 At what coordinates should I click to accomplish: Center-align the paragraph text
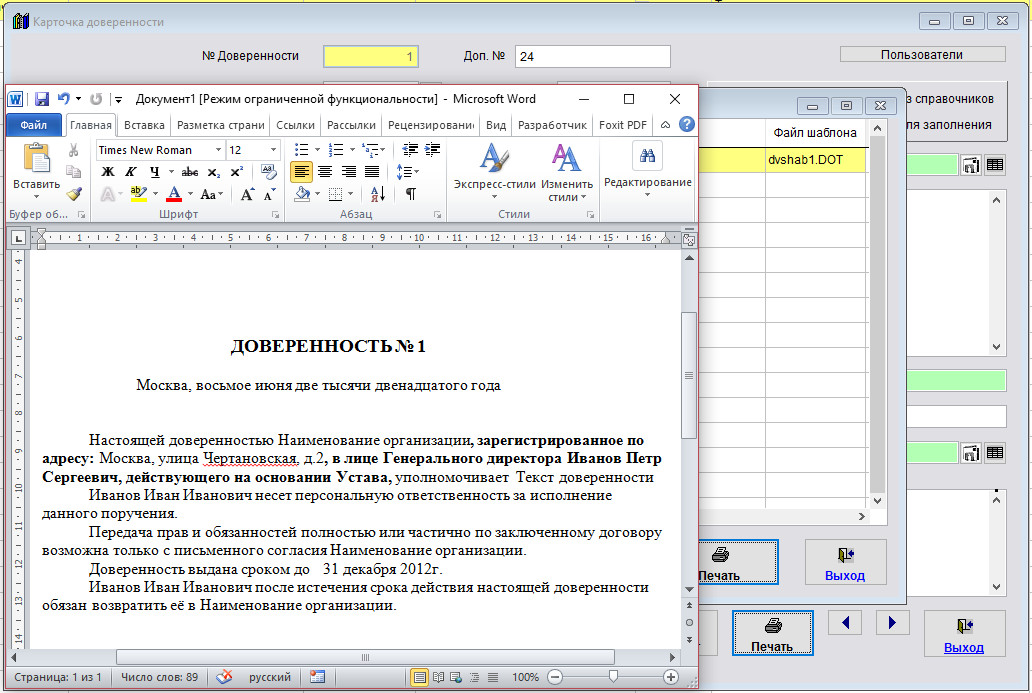coord(325,172)
